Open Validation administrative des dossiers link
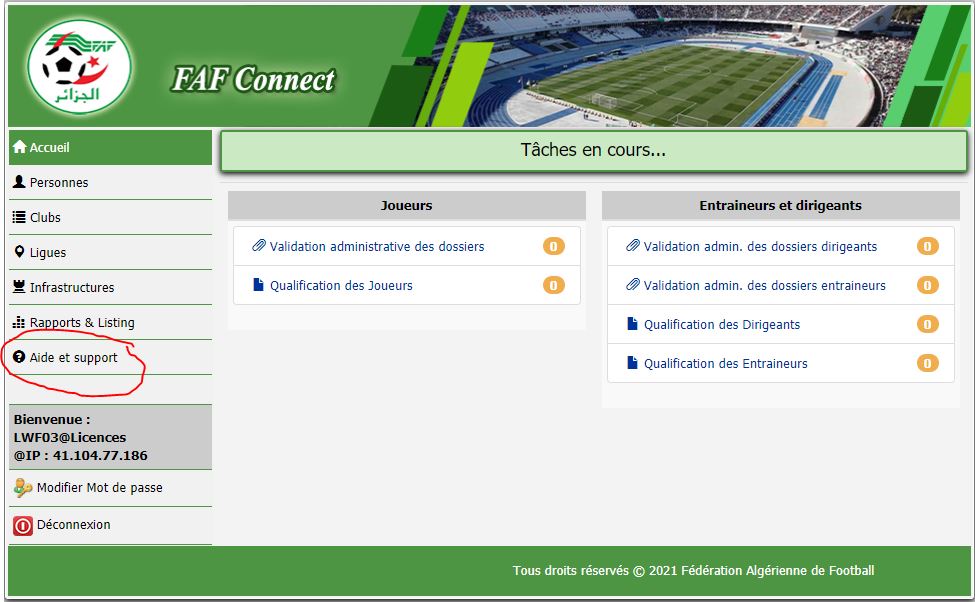The width and height of the screenshot is (975, 602). tap(377, 246)
